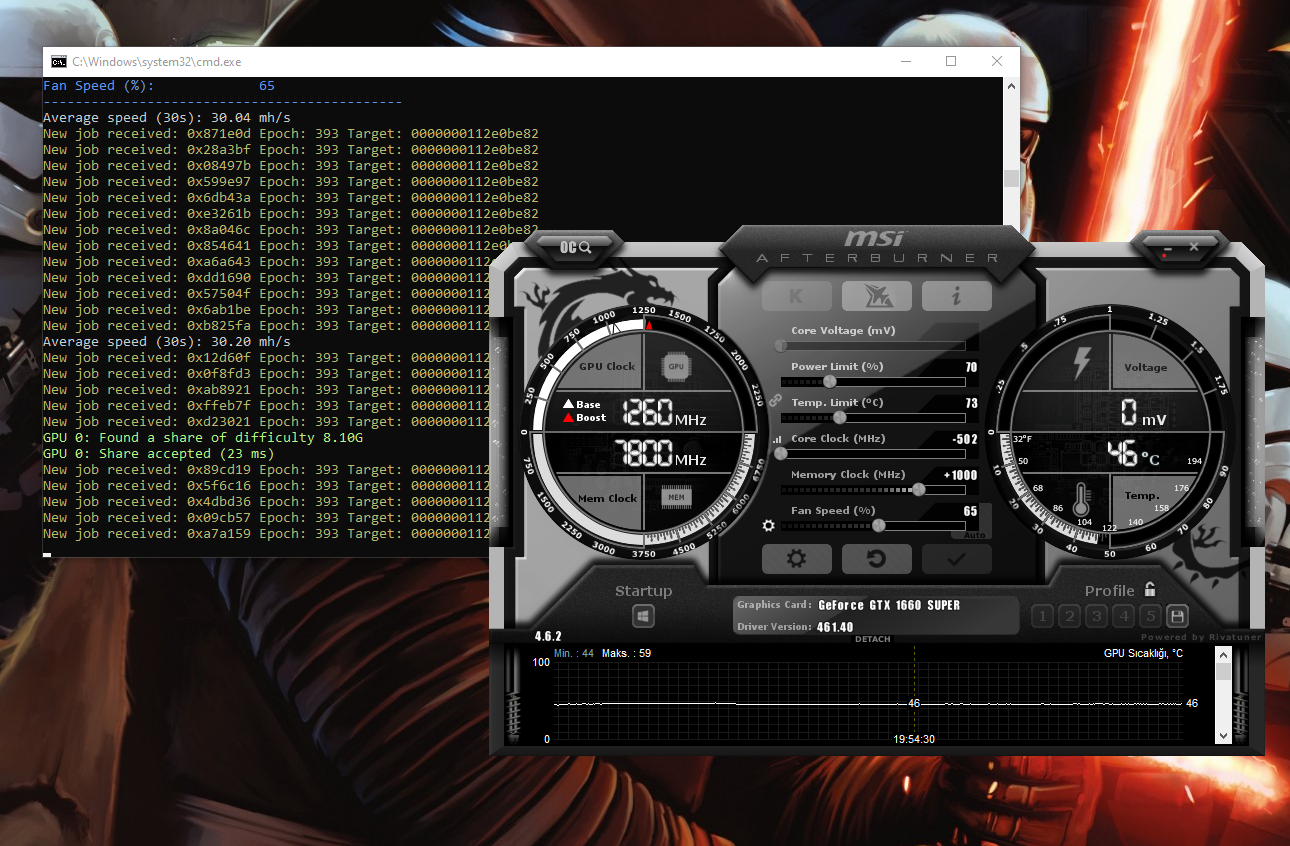Click the Fan Speed value 65
Image resolution: width=1290 pixels, height=846 pixels.
971,511
